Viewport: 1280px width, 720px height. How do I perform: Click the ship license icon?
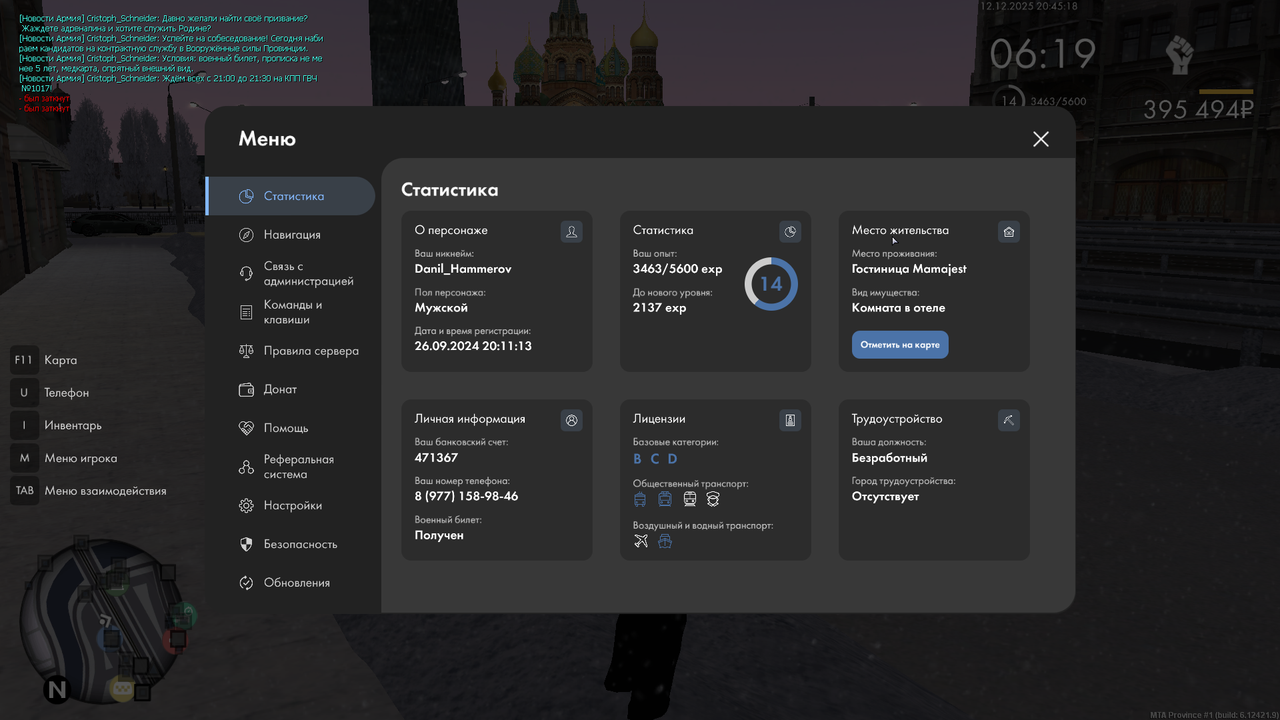[x=665, y=541]
